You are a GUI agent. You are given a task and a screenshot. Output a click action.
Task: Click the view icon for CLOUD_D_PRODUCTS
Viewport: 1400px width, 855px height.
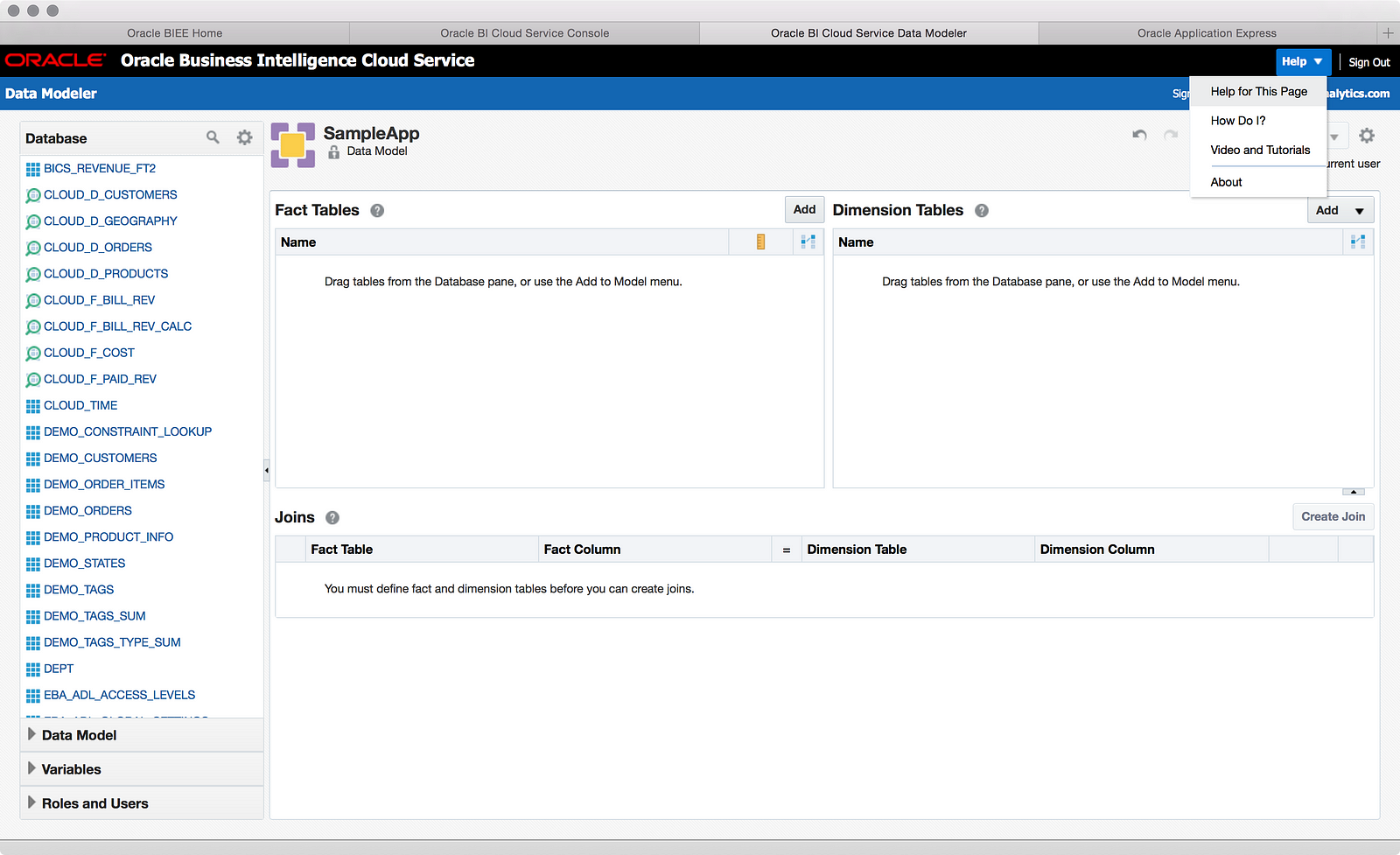click(33, 274)
